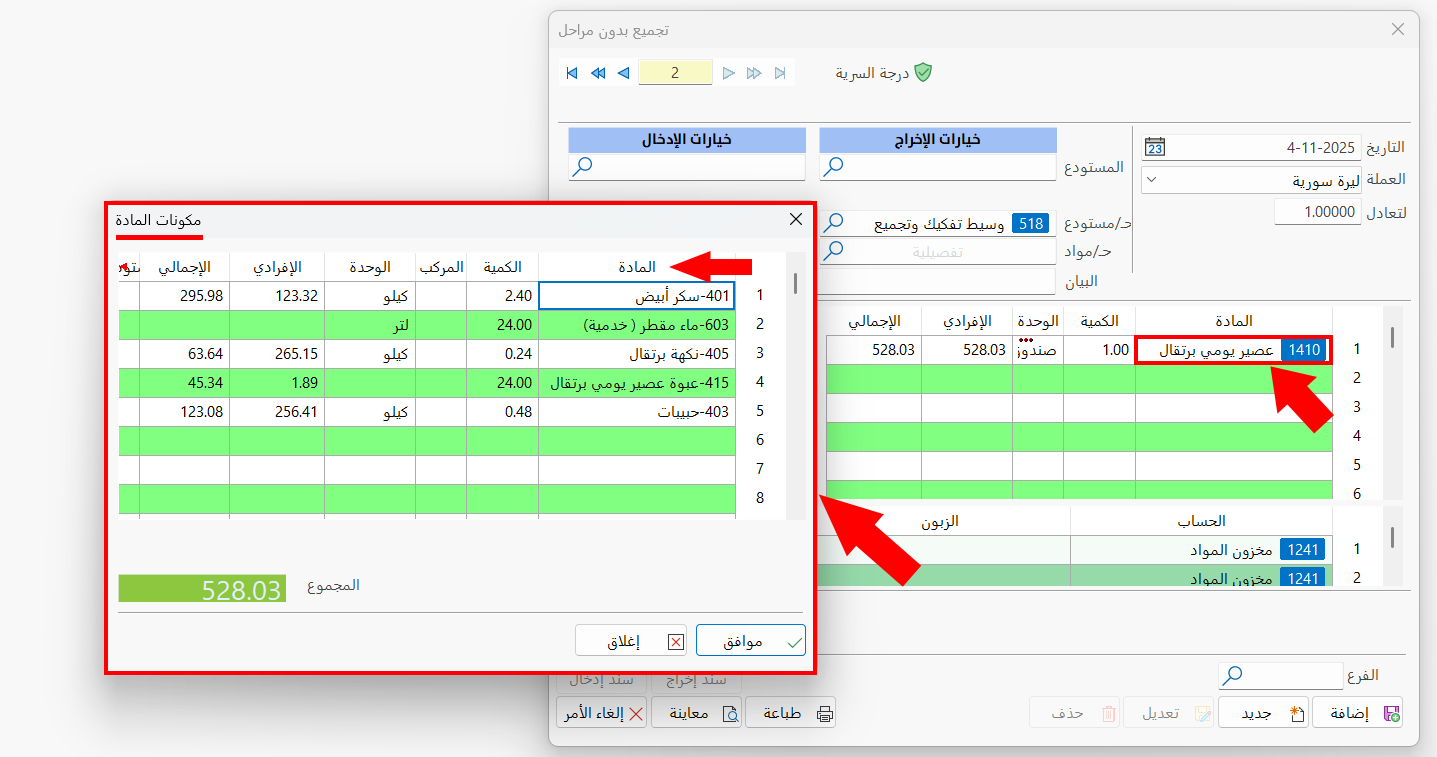
Task: Click the طباعة print button
Action: point(791,713)
